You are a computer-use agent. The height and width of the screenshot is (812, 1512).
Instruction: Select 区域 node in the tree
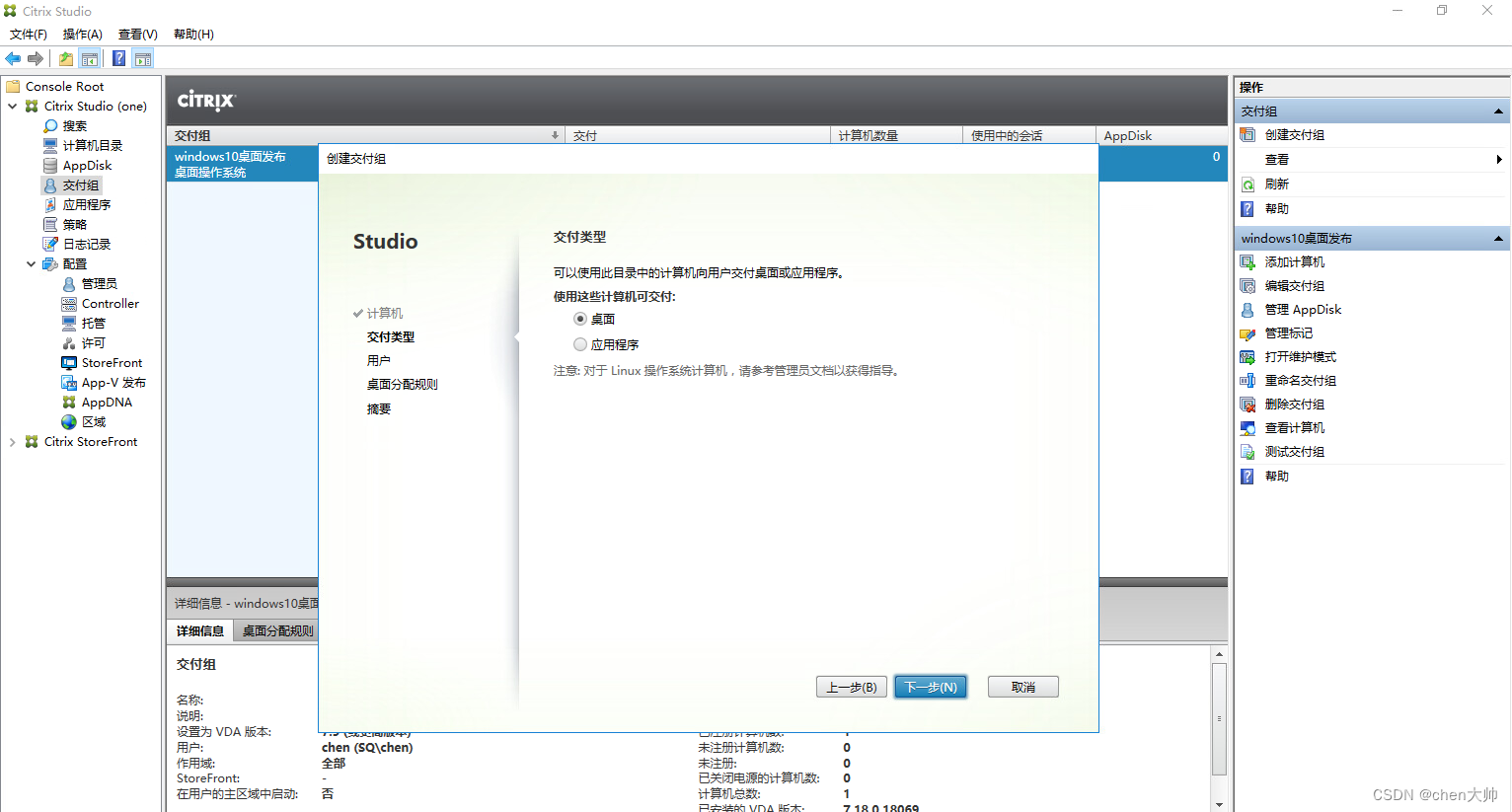pos(94,422)
